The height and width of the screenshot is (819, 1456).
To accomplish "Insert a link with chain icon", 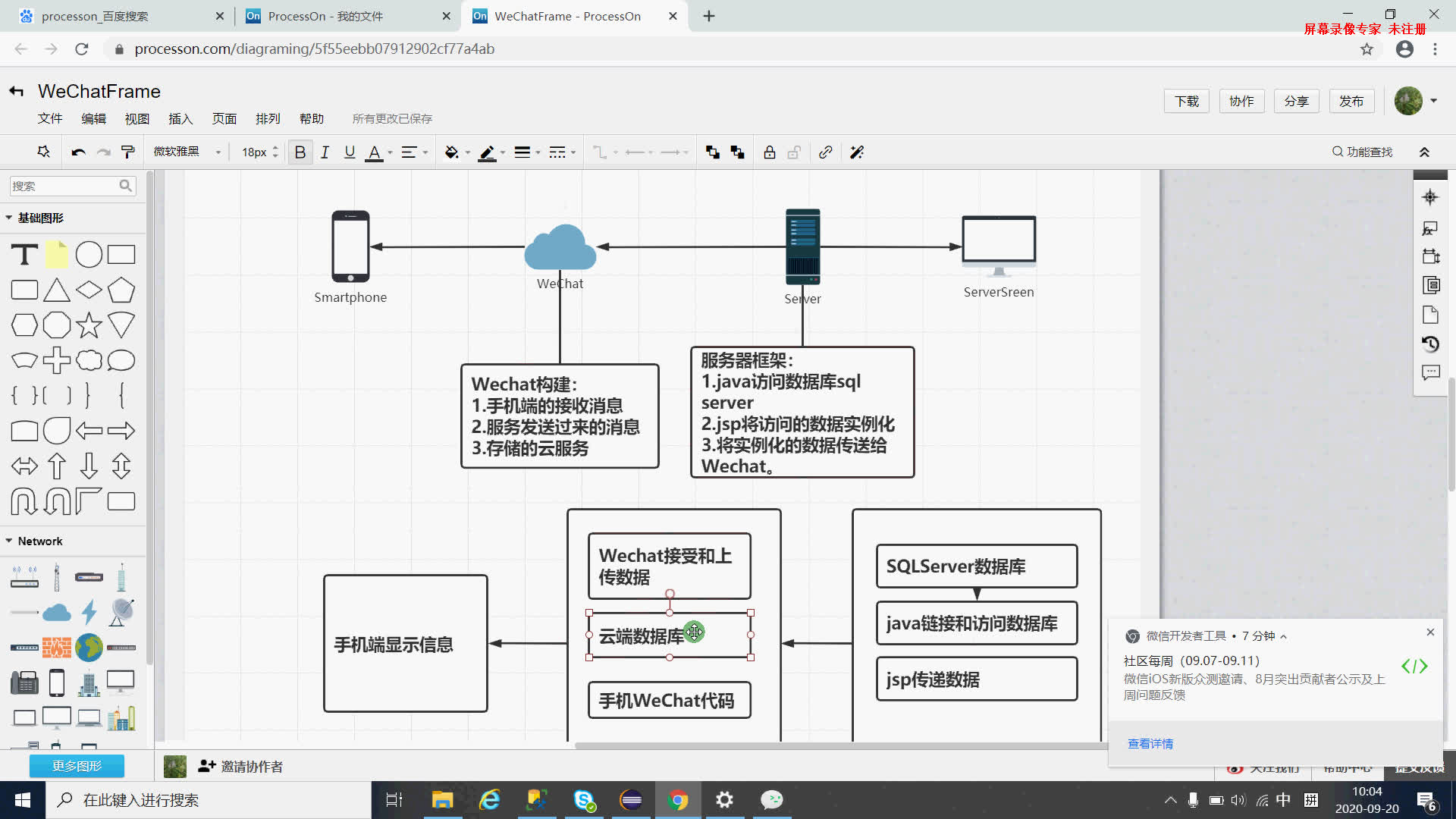I will pos(826,152).
